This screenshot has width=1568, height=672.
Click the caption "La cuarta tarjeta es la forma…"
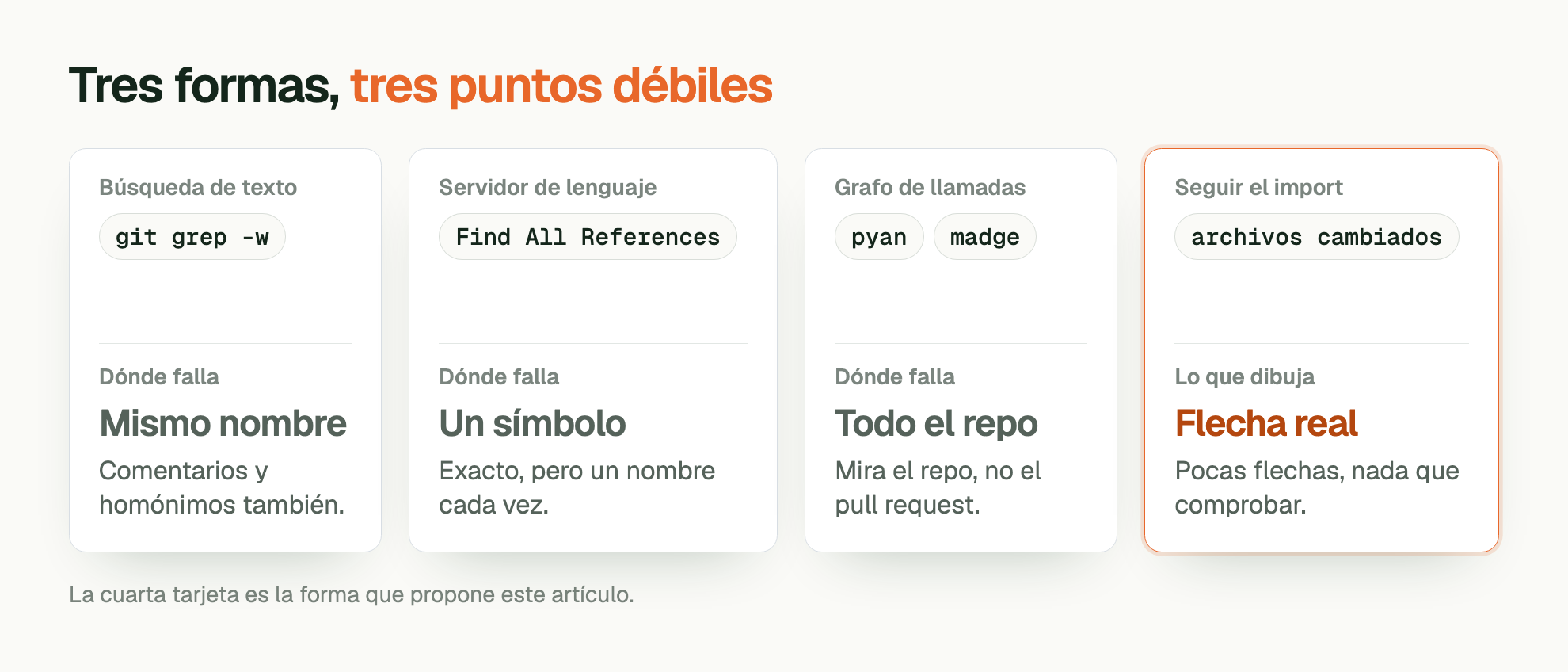[352, 594]
